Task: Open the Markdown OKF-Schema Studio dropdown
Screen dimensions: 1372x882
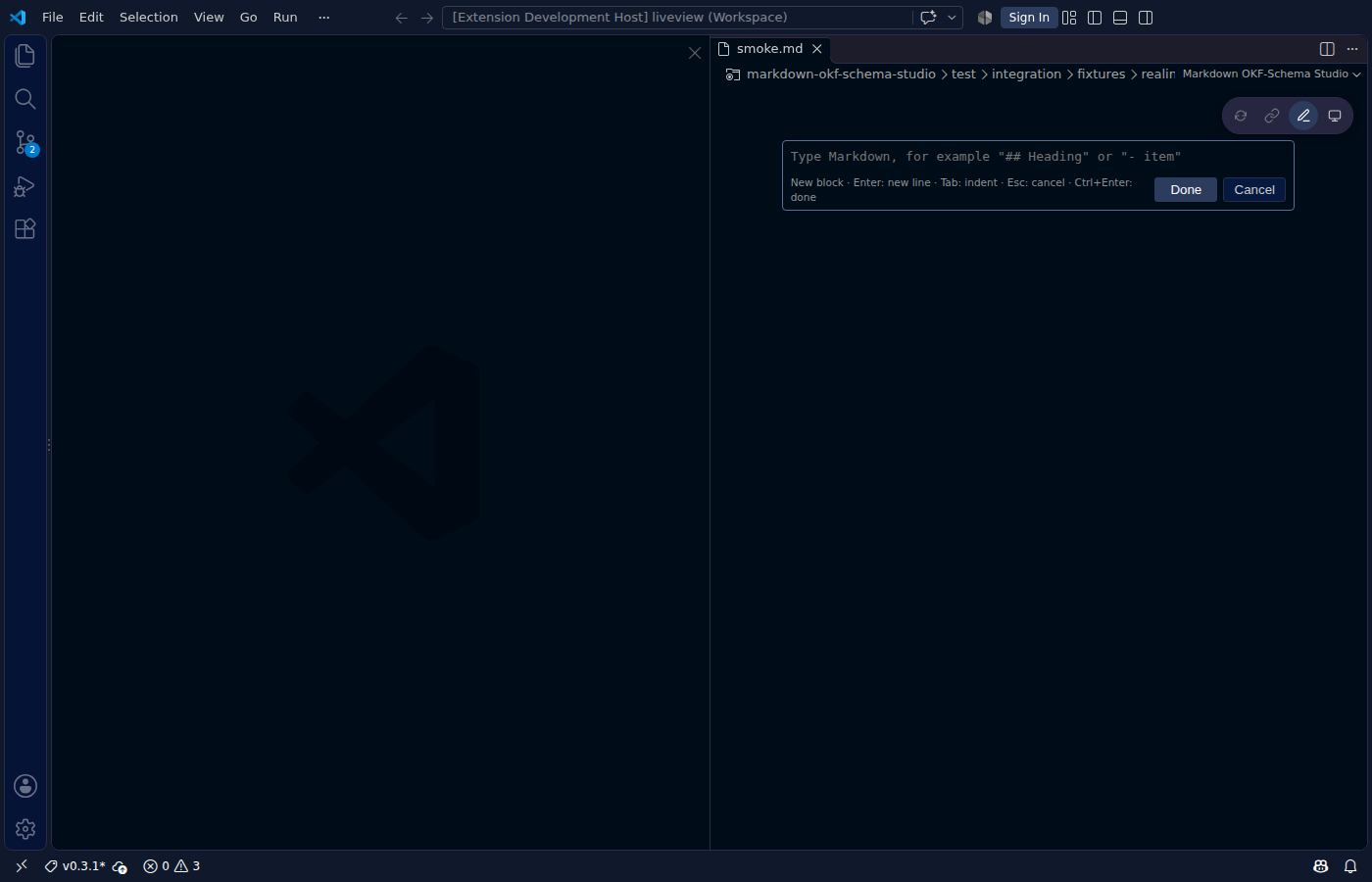Action: tap(1271, 74)
